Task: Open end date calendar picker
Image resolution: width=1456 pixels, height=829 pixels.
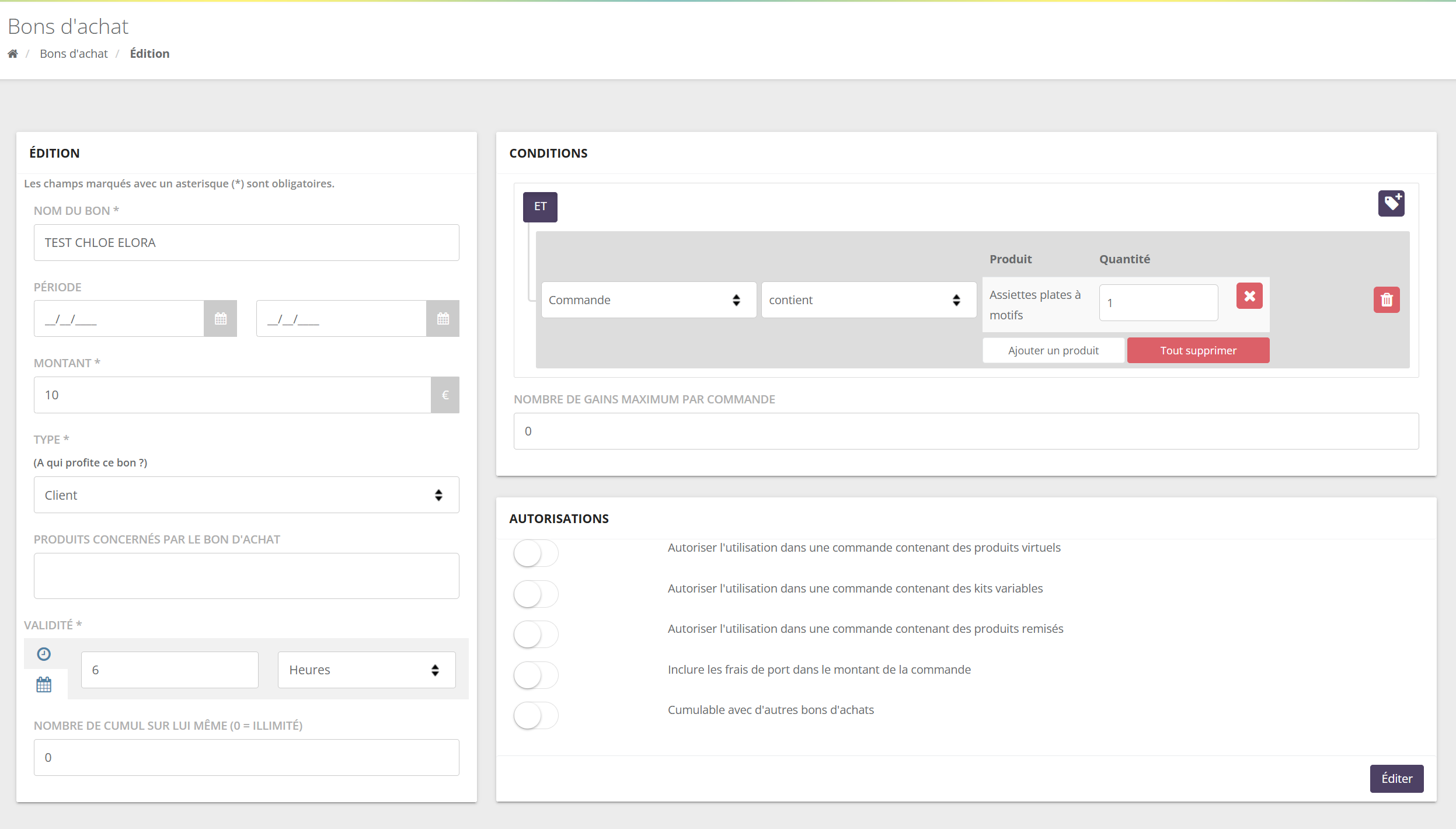Action: (443, 319)
